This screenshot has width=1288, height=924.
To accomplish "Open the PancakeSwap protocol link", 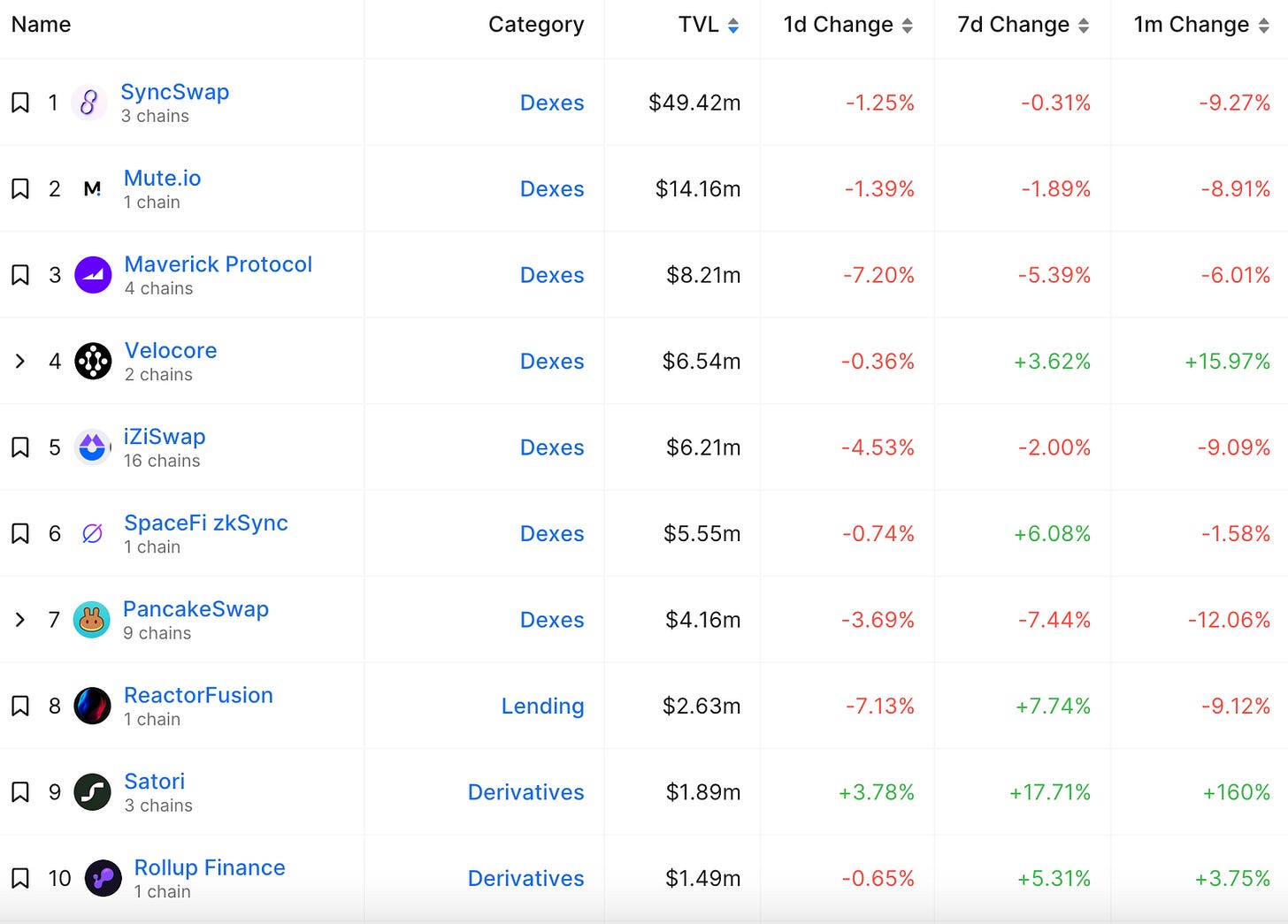I will (195, 609).
